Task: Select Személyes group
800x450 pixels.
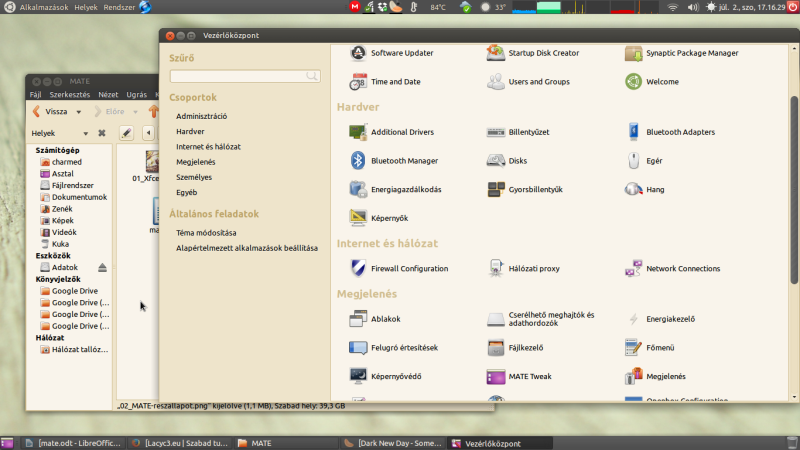Action: click(194, 178)
